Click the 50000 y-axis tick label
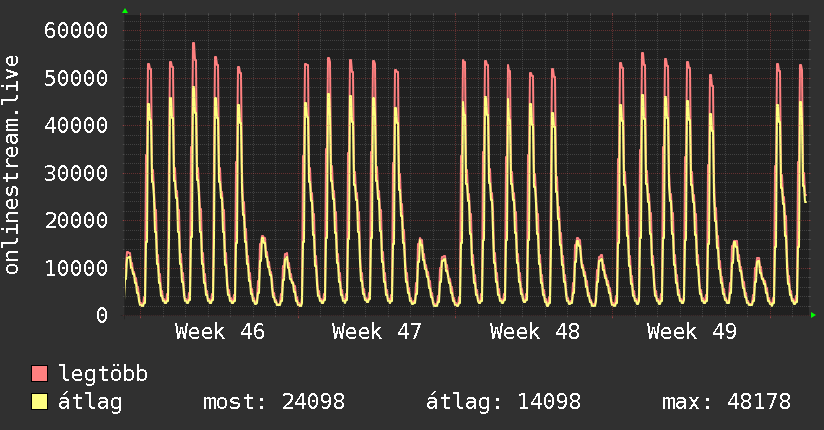 pyautogui.click(x=76, y=78)
